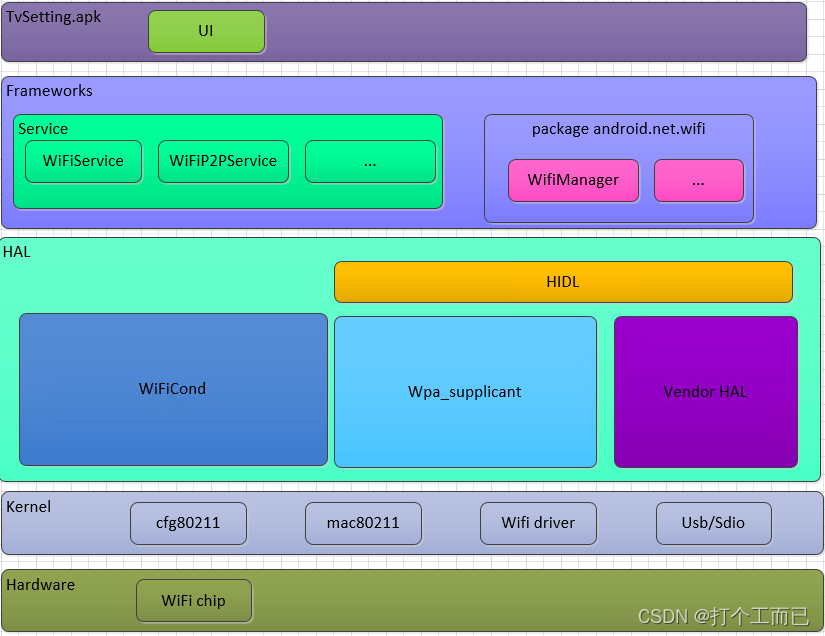
Task: Click the package android.net.wifi label
Action: [x=618, y=129]
